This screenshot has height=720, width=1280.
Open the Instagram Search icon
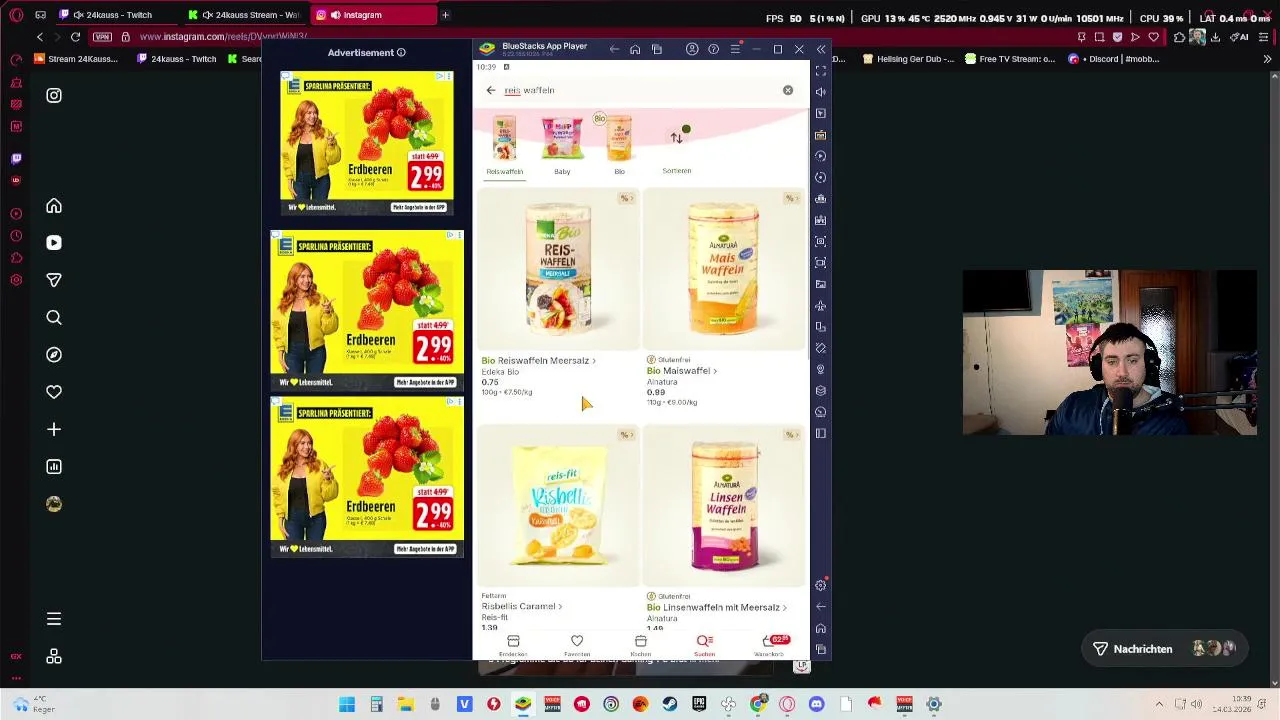(54, 318)
